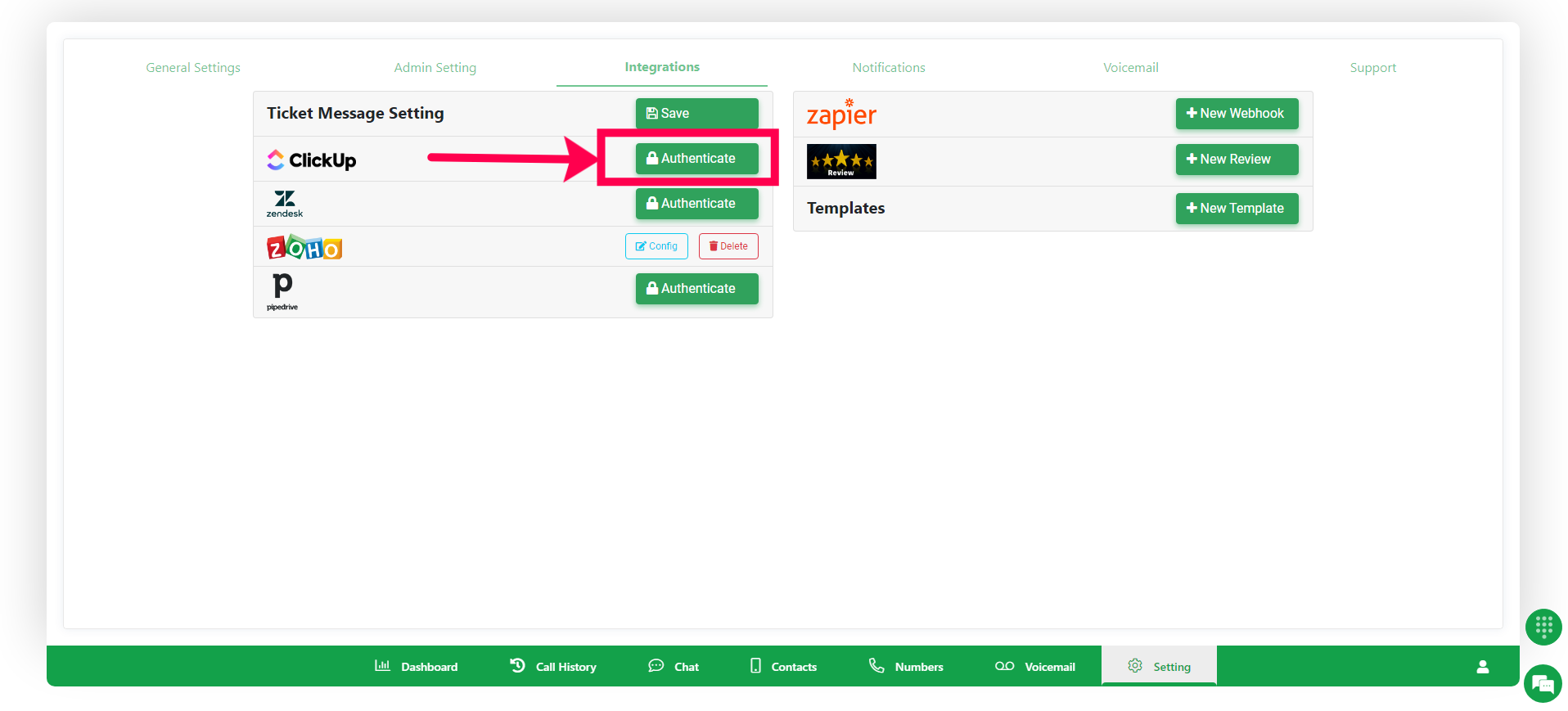Authenticate the Pipedrive integration
The image size is (1568, 711).
pyautogui.click(x=696, y=288)
